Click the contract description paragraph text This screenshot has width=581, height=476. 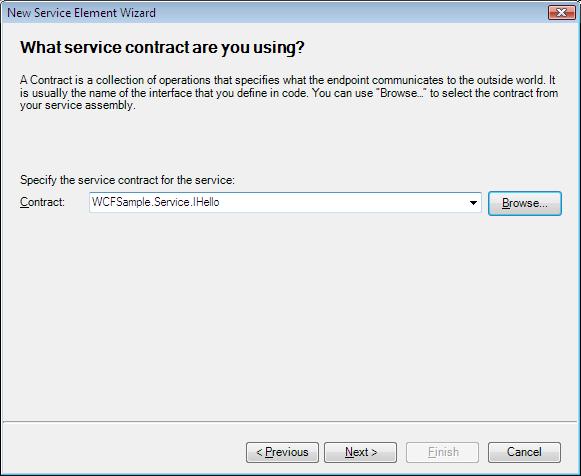[x=289, y=93]
